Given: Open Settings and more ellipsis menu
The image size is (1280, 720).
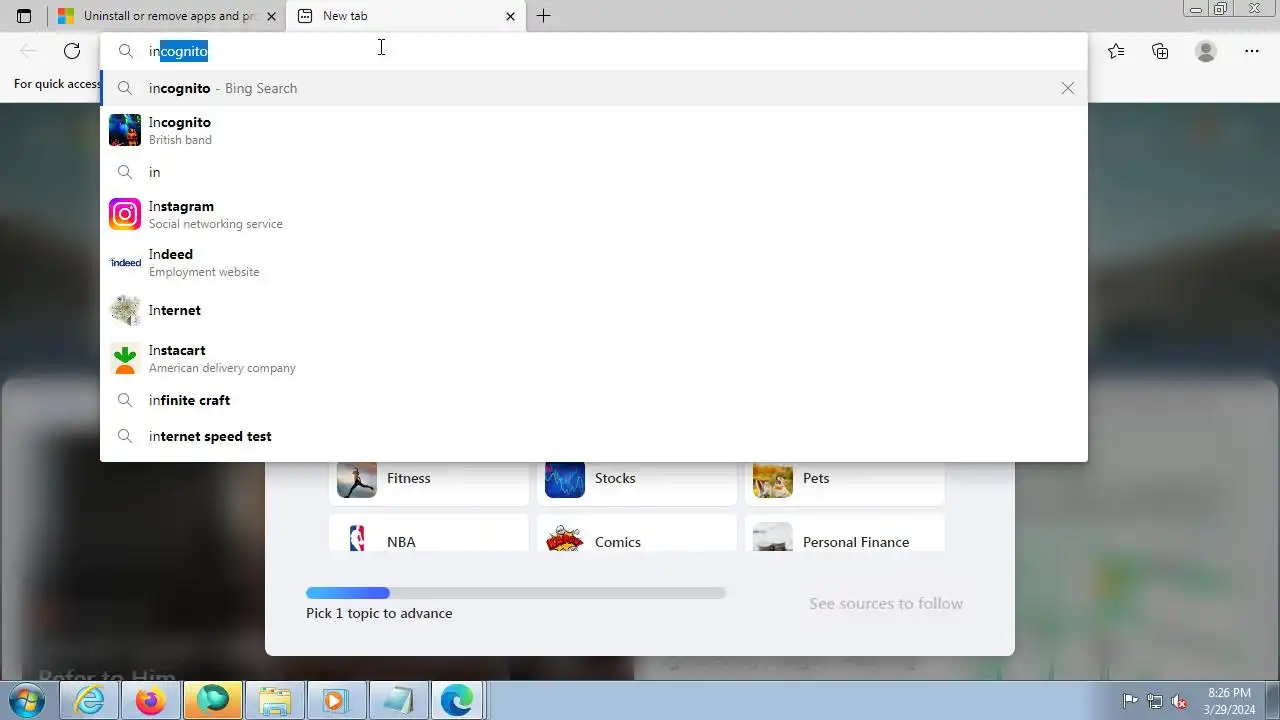Looking at the screenshot, I should click(x=1252, y=51).
